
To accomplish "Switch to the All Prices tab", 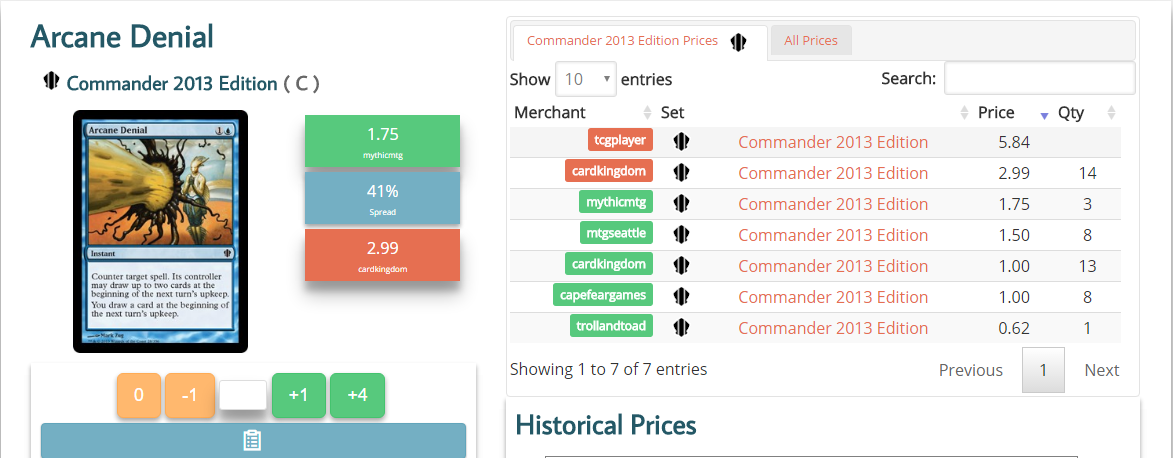I will (811, 41).
